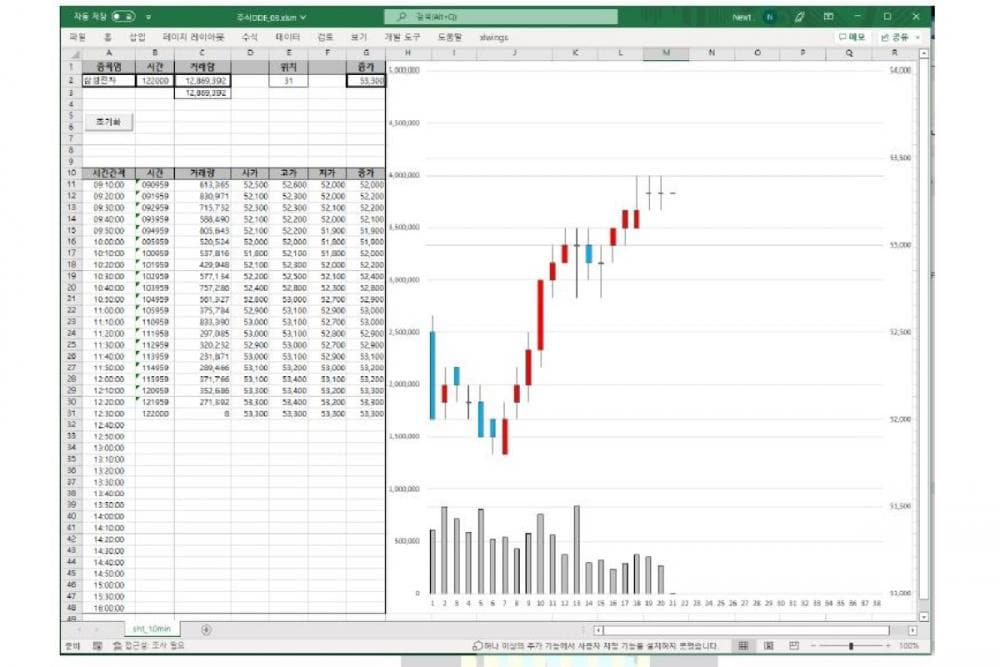
Task: Click the 100% zoom level
Action: [x=909, y=646]
